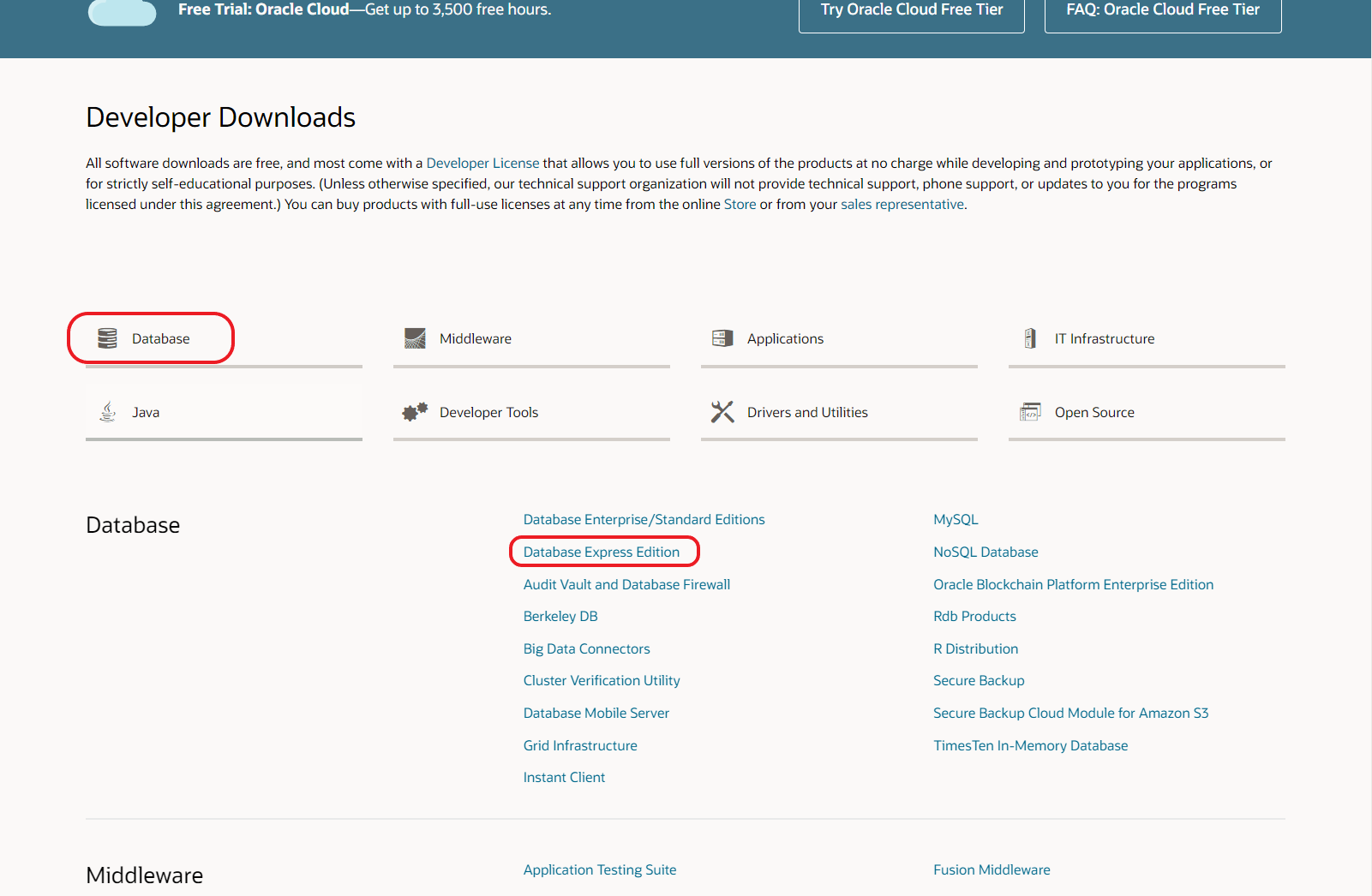Click the IT Infrastructure server icon

(x=1030, y=338)
